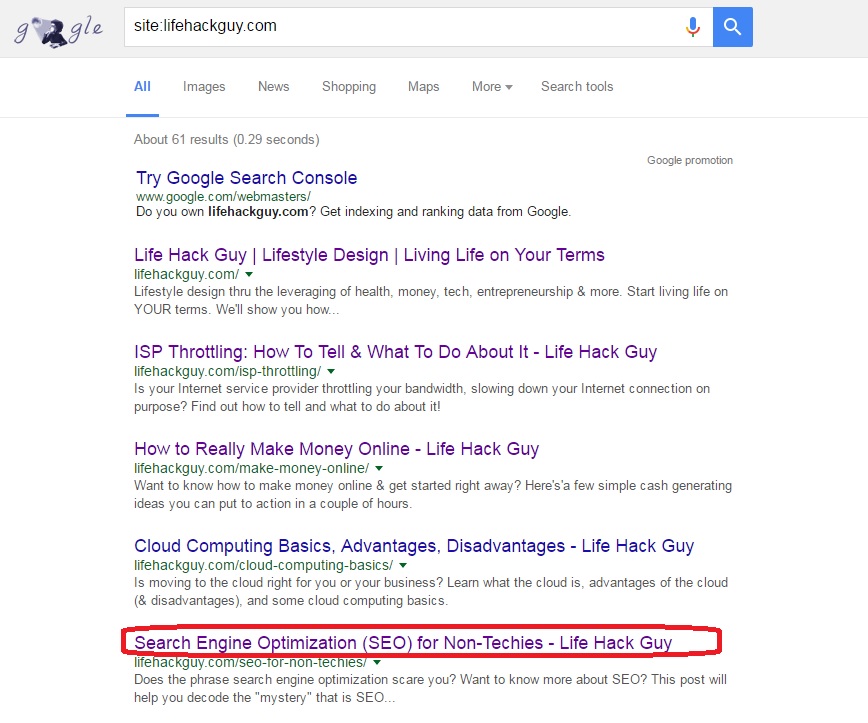Click snippet 'Does the phrase search engine optimization'

(430, 688)
